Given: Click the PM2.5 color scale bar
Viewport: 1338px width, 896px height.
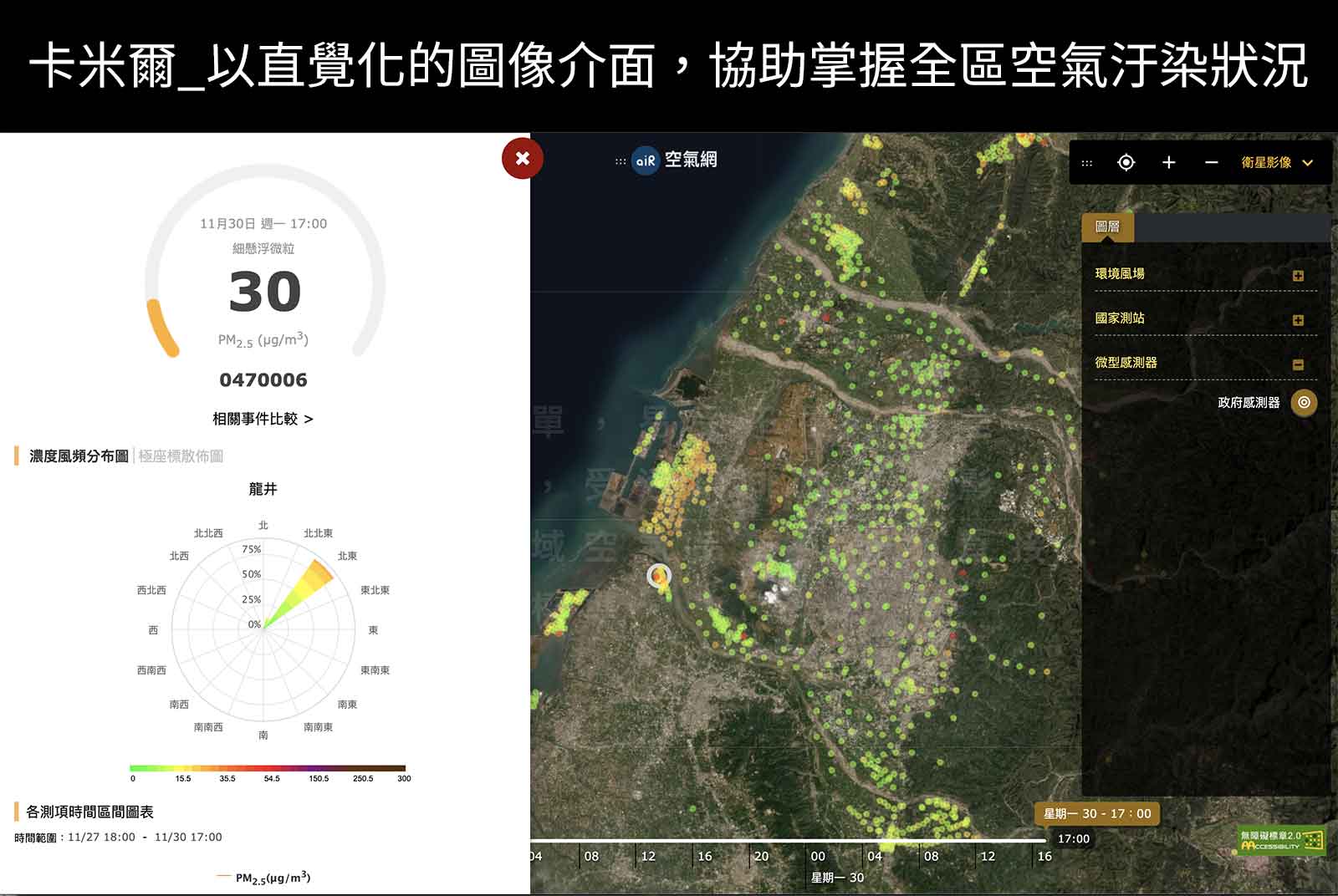Looking at the screenshot, I should (x=268, y=767).
